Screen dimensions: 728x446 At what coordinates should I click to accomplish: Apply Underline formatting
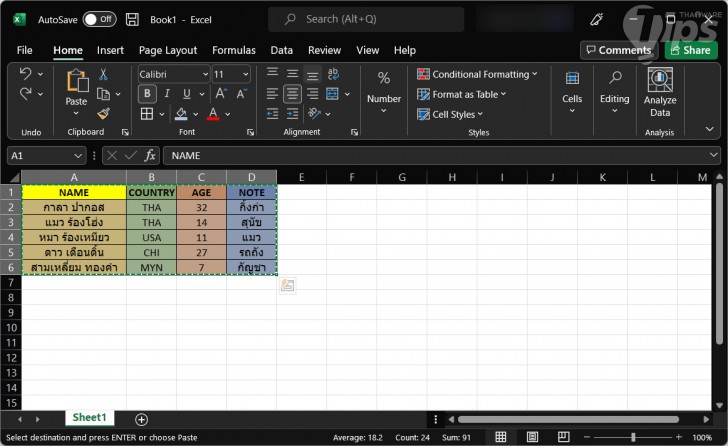187,94
